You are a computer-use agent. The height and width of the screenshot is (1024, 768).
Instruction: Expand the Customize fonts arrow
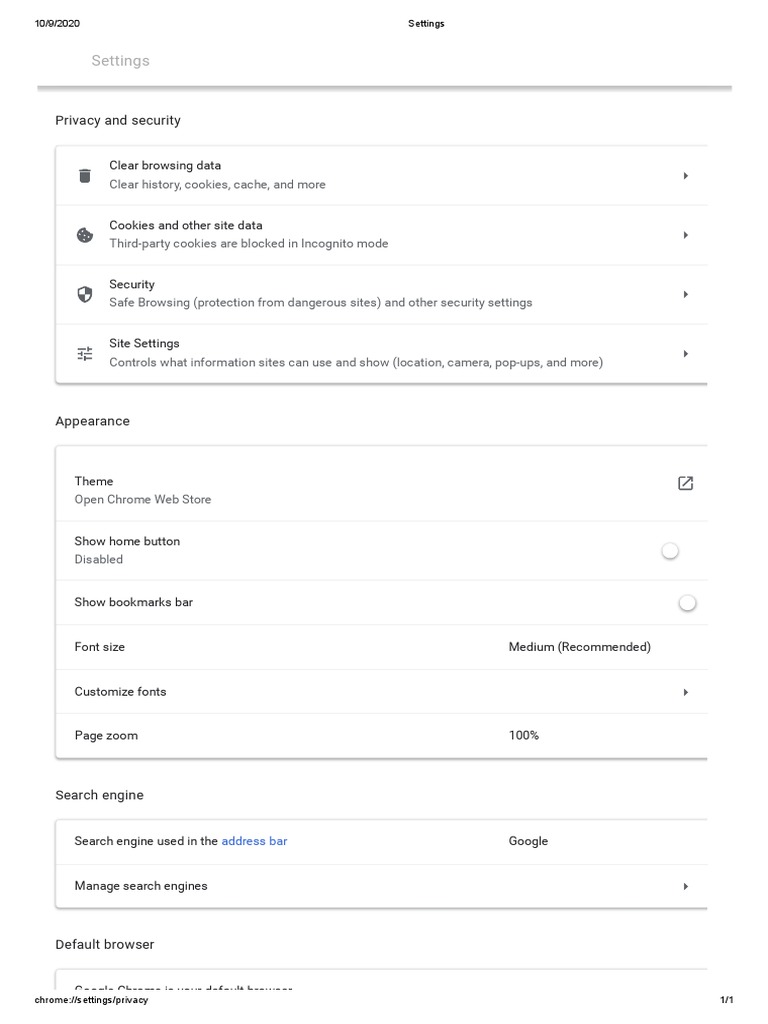[685, 692]
